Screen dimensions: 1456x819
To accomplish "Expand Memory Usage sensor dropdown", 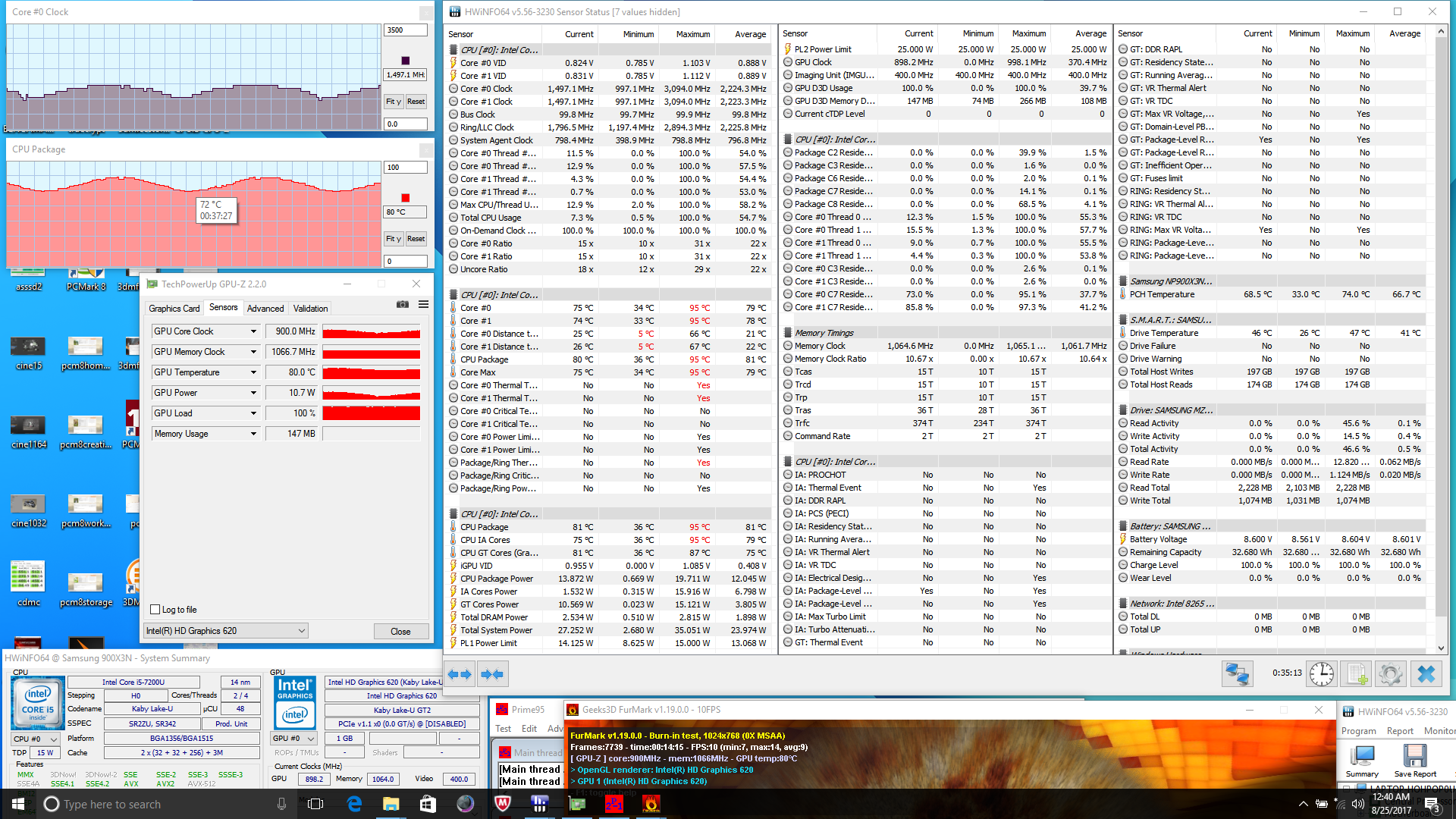I will (253, 434).
